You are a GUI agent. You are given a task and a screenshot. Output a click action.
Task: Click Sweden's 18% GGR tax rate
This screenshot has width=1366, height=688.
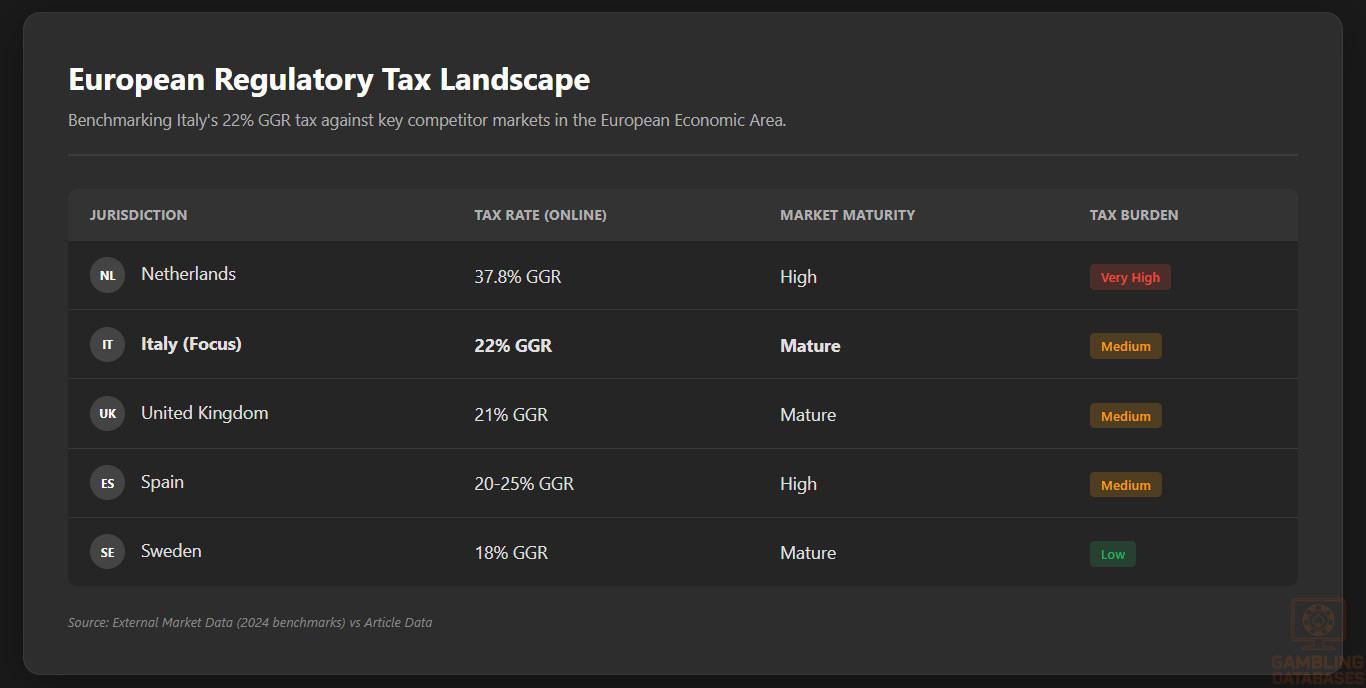click(x=511, y=553)
